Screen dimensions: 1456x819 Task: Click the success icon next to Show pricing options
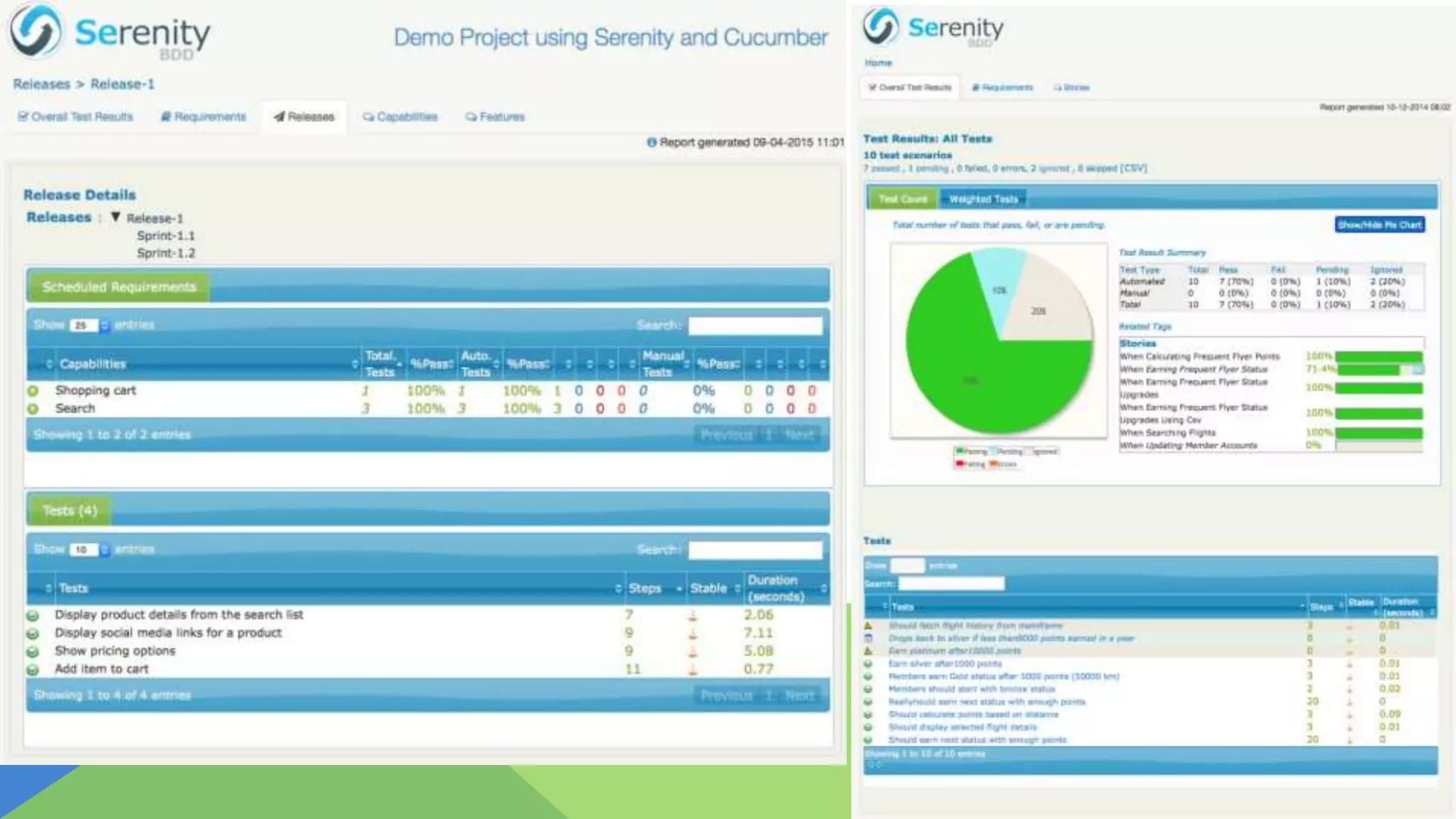tap(33, 651)
